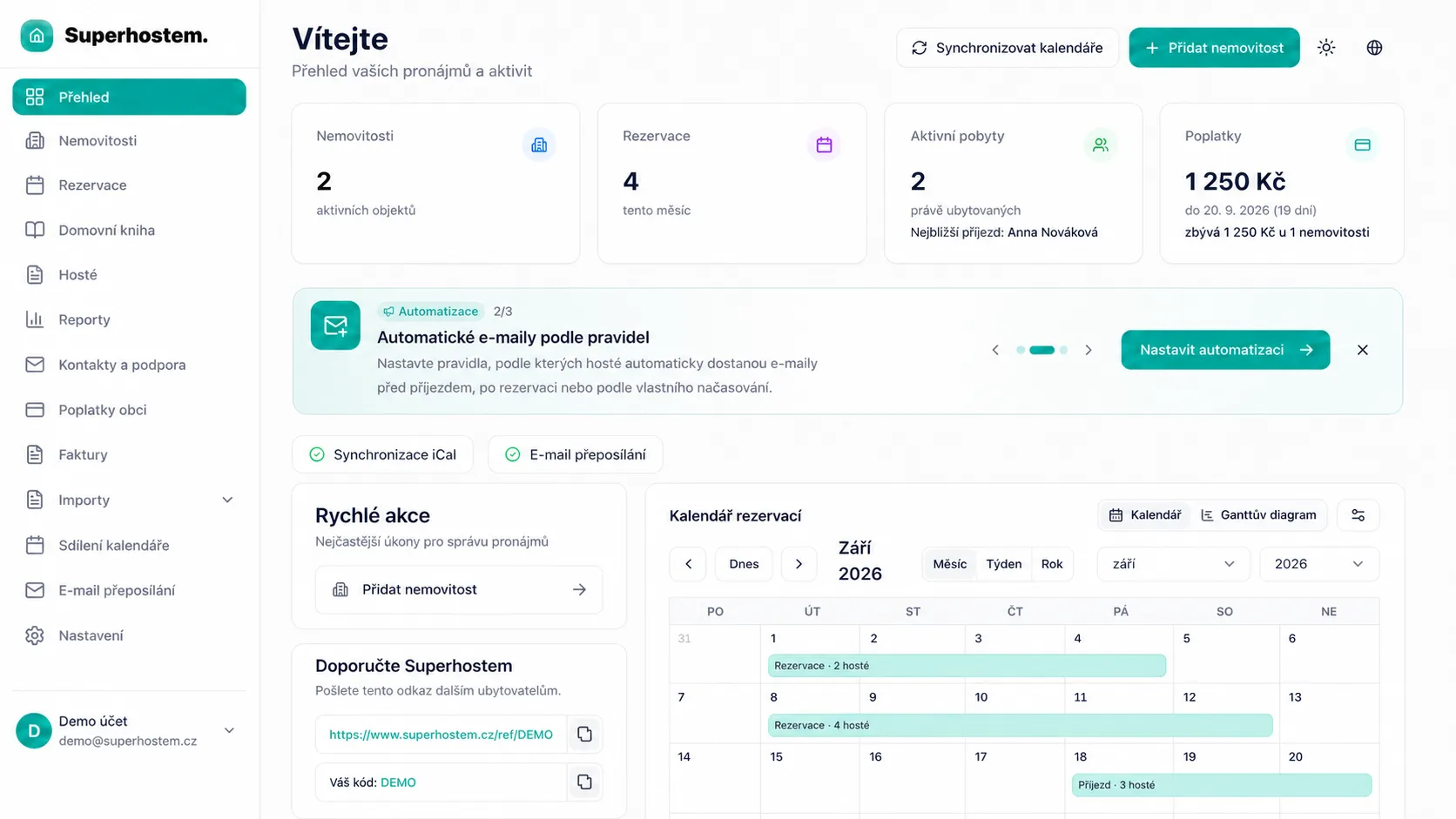This screenshot has height=819, width=1456.
Task: Expand the Demo účet account menu
Action: point(229,731)
